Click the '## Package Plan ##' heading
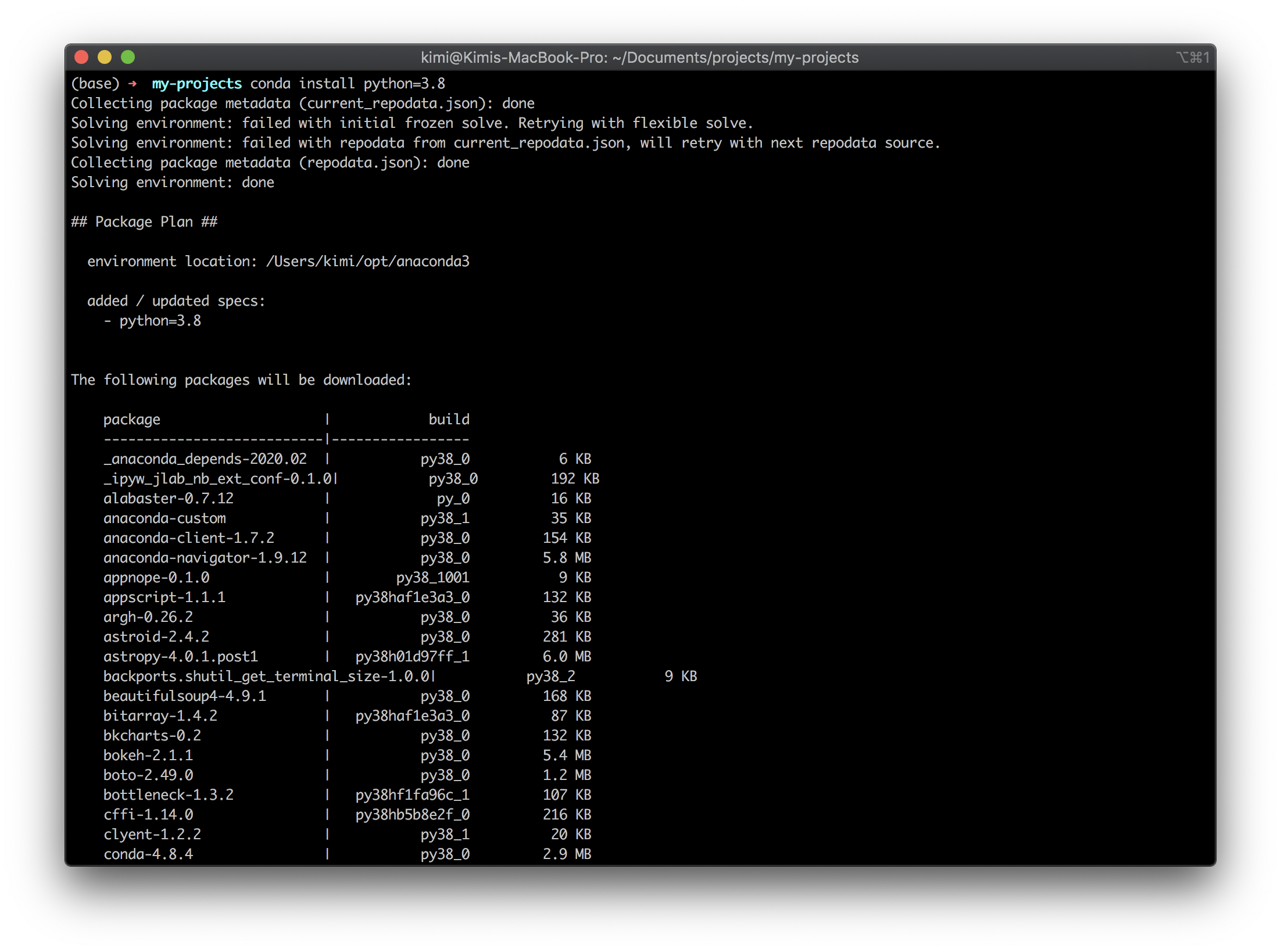 click(x=144, y=222)
